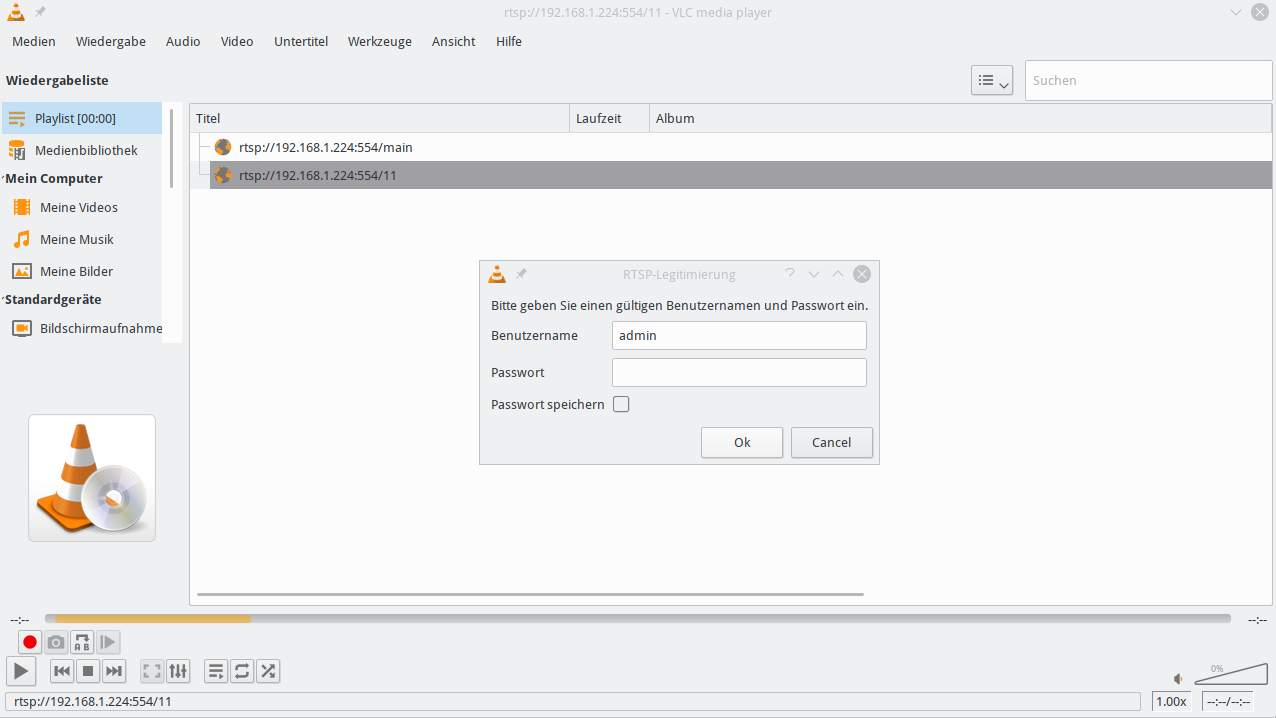This screenshot has height=718, width=1276.
Task: Cancel the RTSP-Legitimierung dialog
Action: click(831, 442)
